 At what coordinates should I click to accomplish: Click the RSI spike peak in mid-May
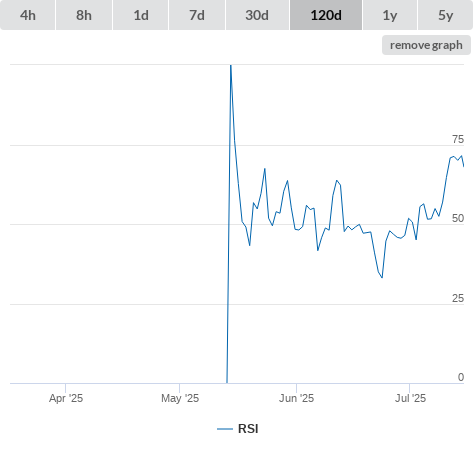[231, 66]
